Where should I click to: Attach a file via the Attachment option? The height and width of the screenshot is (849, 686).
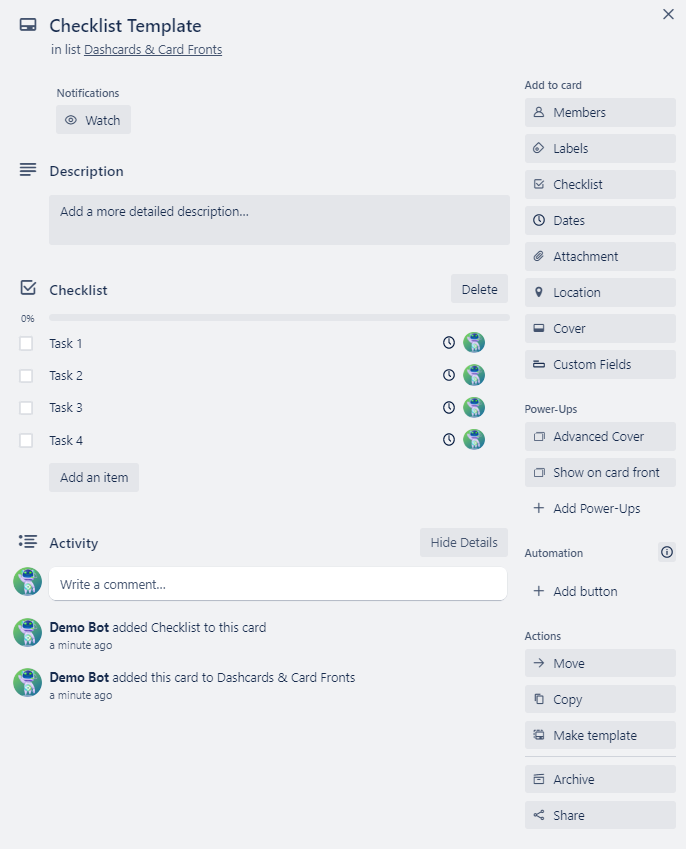[599, 256]
